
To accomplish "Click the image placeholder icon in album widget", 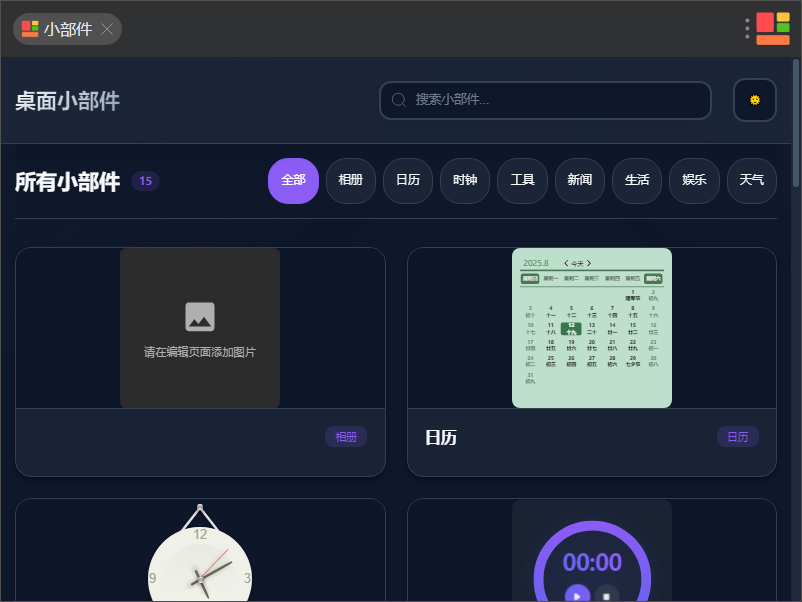I will (200, 317).
